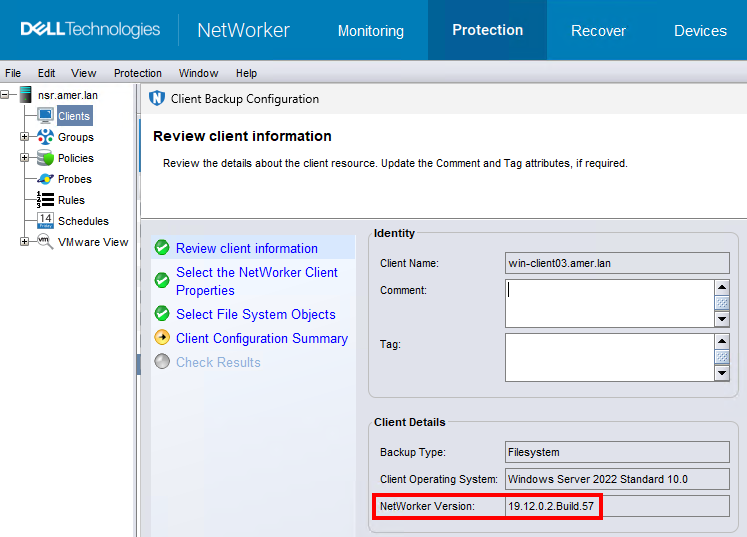
Task: Expand the Policies tree node
Action: [x=24, y=158]
